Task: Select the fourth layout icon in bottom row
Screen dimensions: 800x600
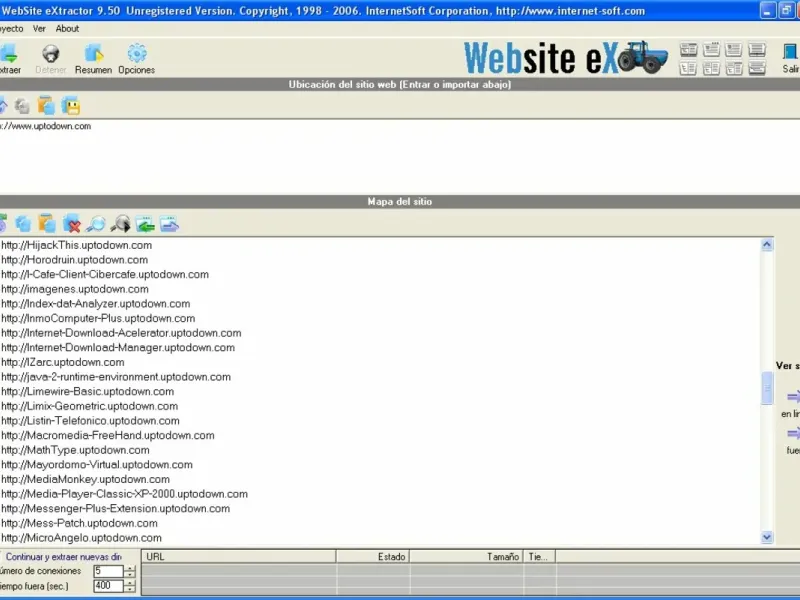Action: tap(757, 68)
